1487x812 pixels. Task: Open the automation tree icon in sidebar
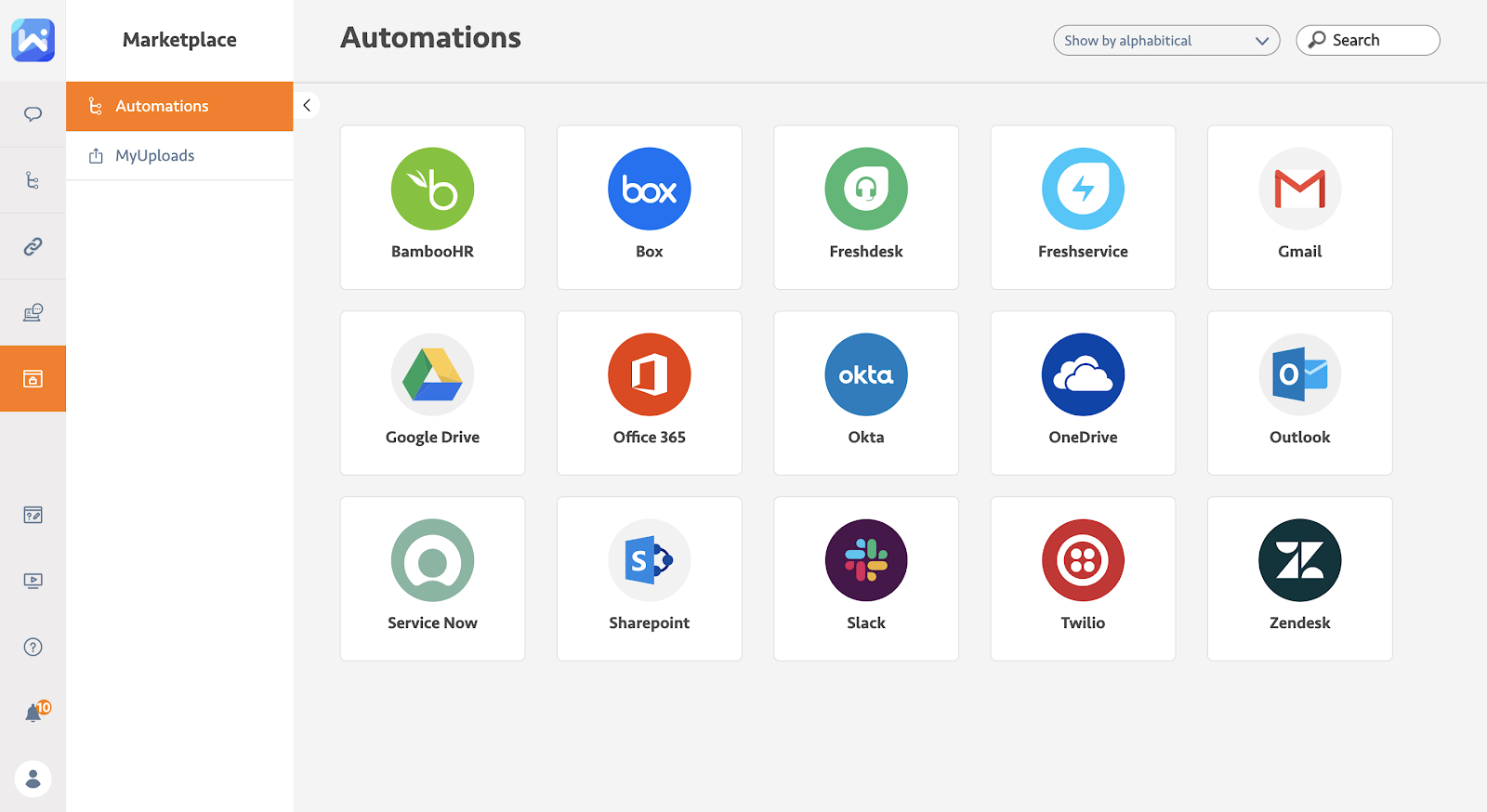33,180
